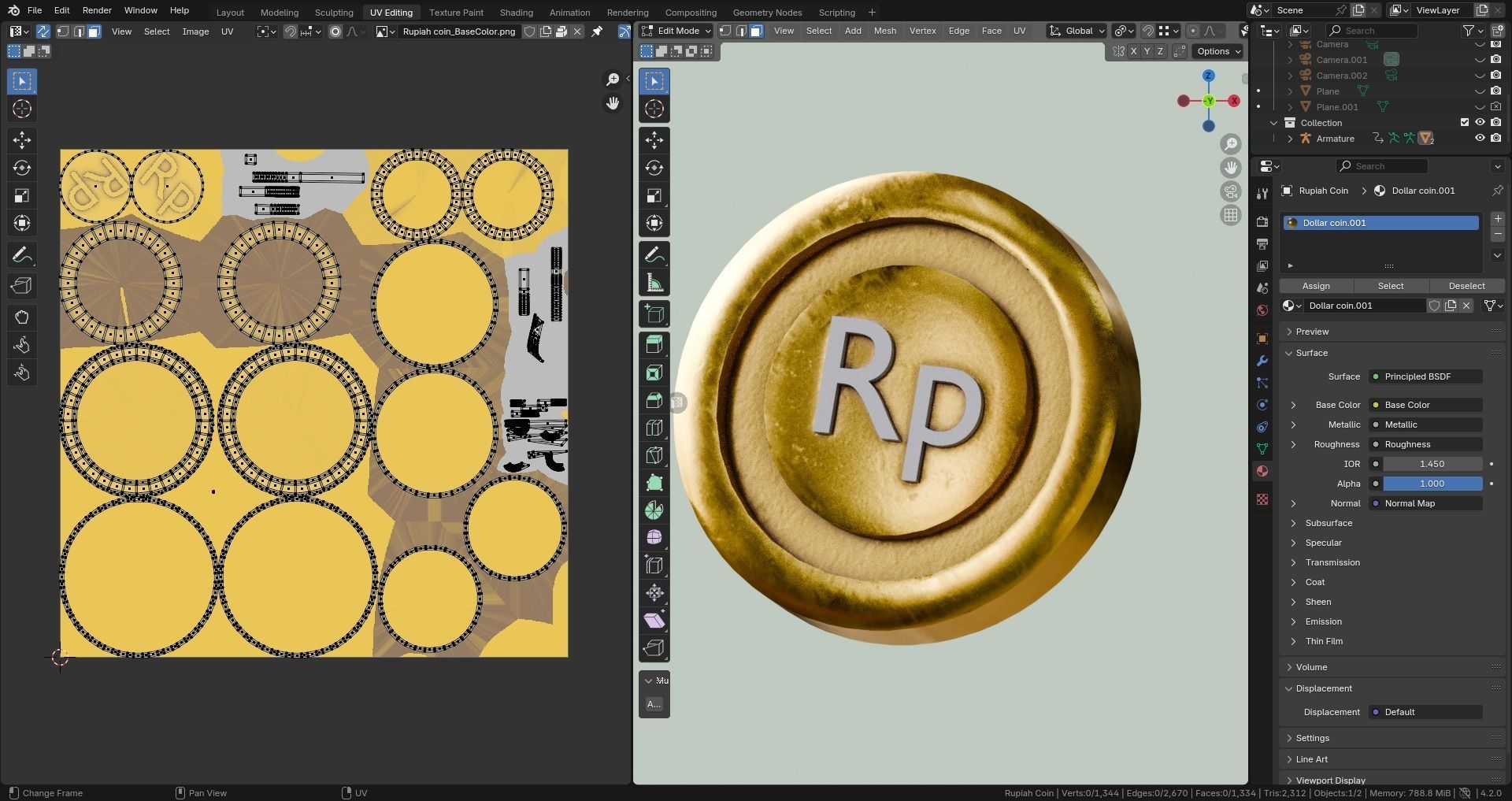Switch to the Texture Paint workspace tab

[456, 13]
